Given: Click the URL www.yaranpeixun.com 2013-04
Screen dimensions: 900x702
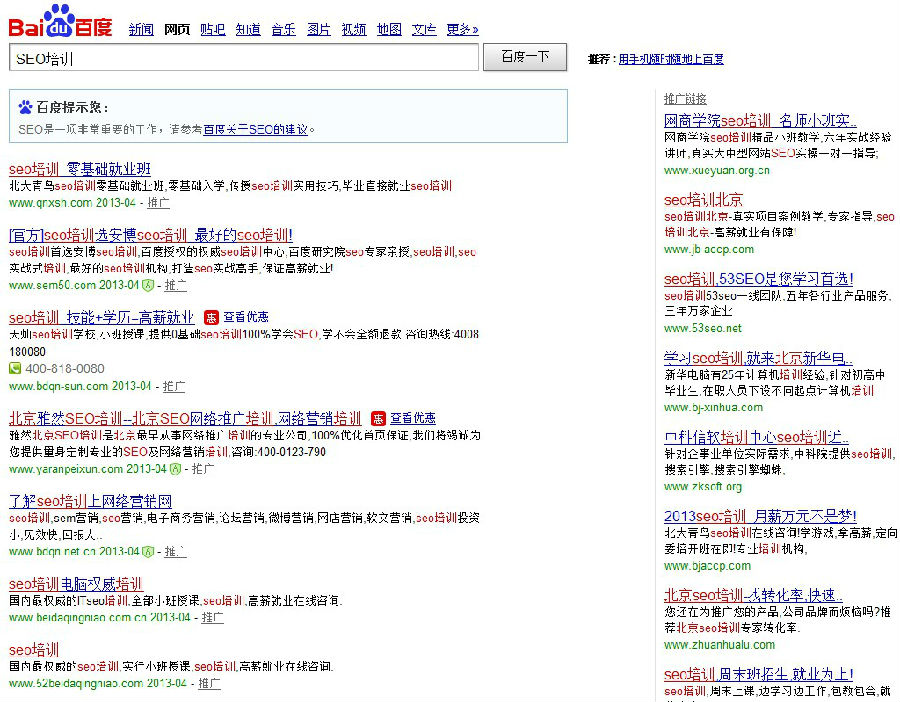Looking at the screenshot, I should 88,469.
